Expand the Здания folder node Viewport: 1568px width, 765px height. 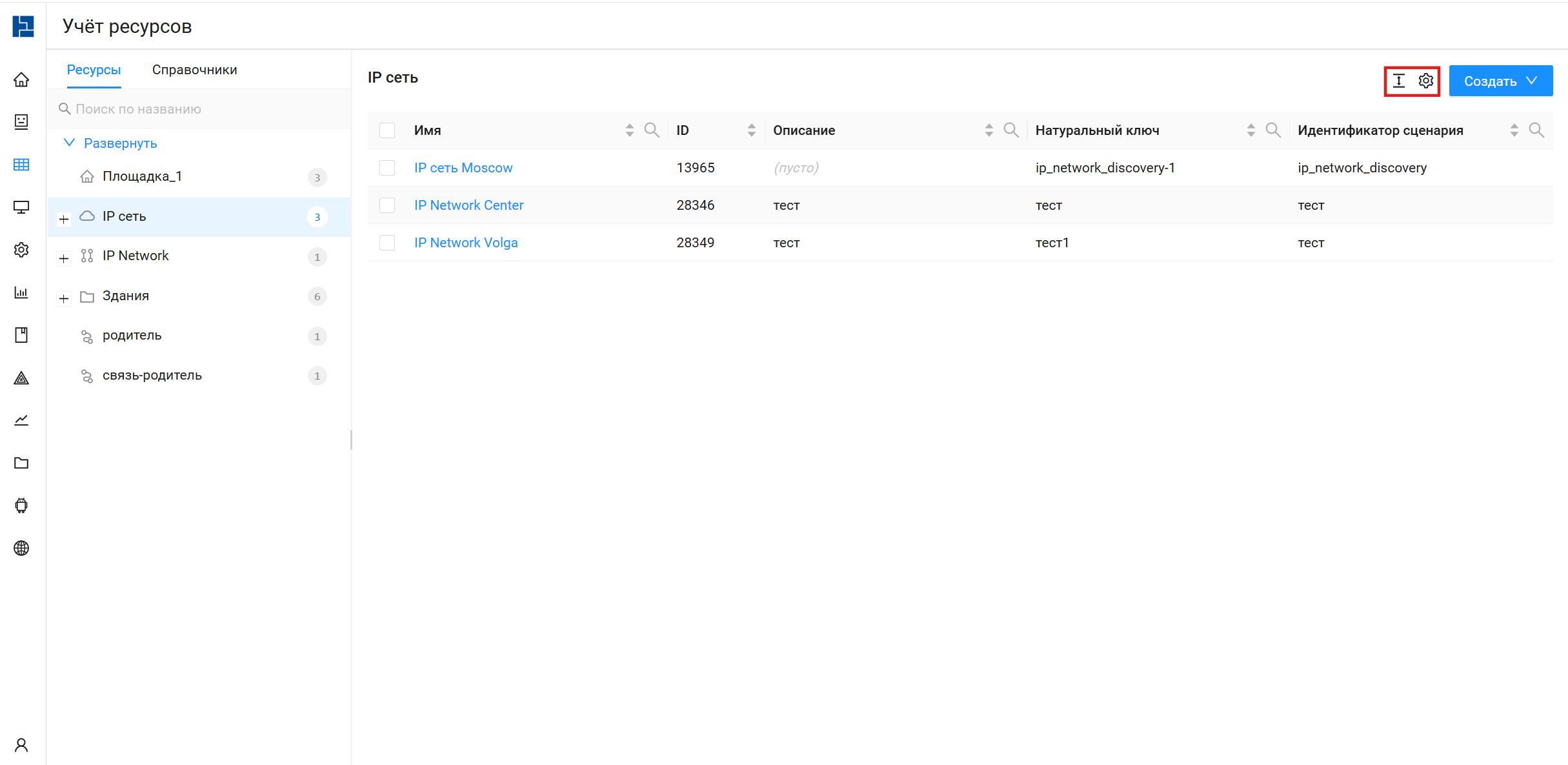tap(64, 298)
